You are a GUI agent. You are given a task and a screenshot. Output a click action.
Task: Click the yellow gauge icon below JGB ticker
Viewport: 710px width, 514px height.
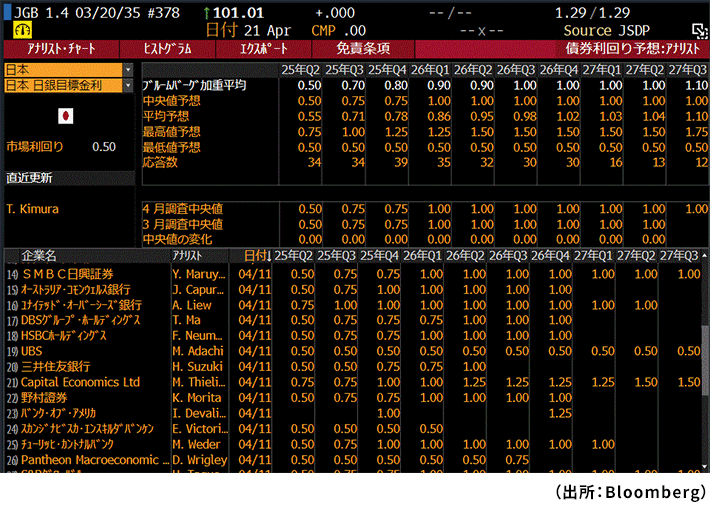[x=23, y=30]
